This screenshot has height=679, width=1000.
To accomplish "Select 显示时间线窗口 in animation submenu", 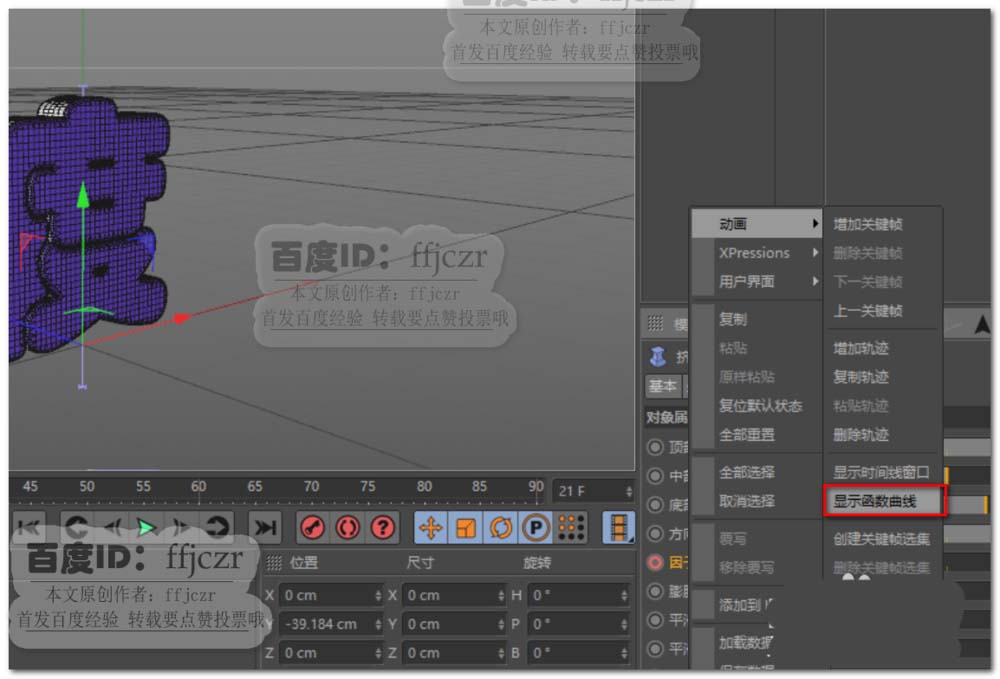I will pyautogui.click(x=883, y=472).
